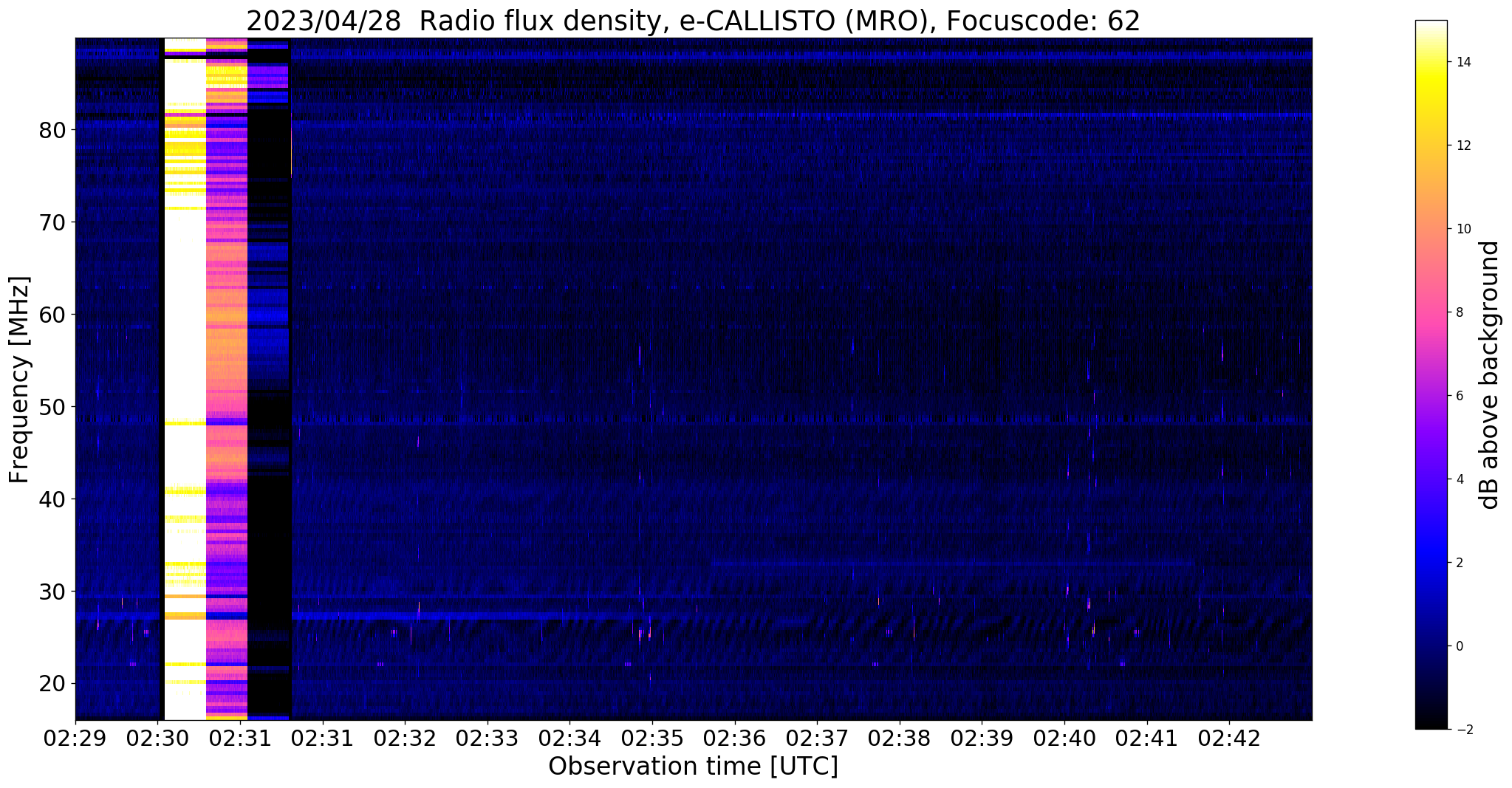Viewport: 1512px width, 788px height.
Task: Click the 'Frequency [MHz]' axis label
Action: [x=19, y=380]
